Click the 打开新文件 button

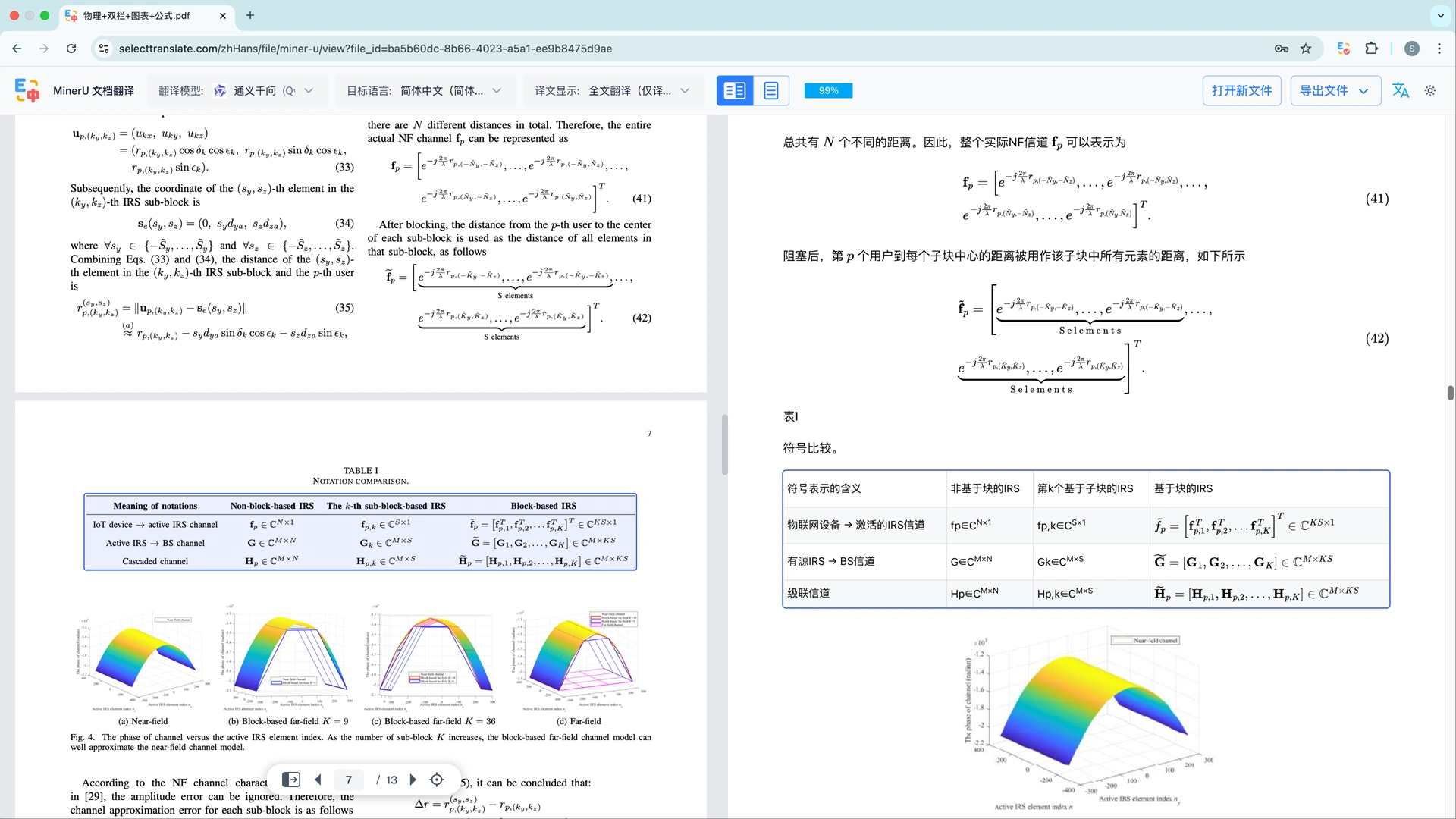[x=1241, y=91]
